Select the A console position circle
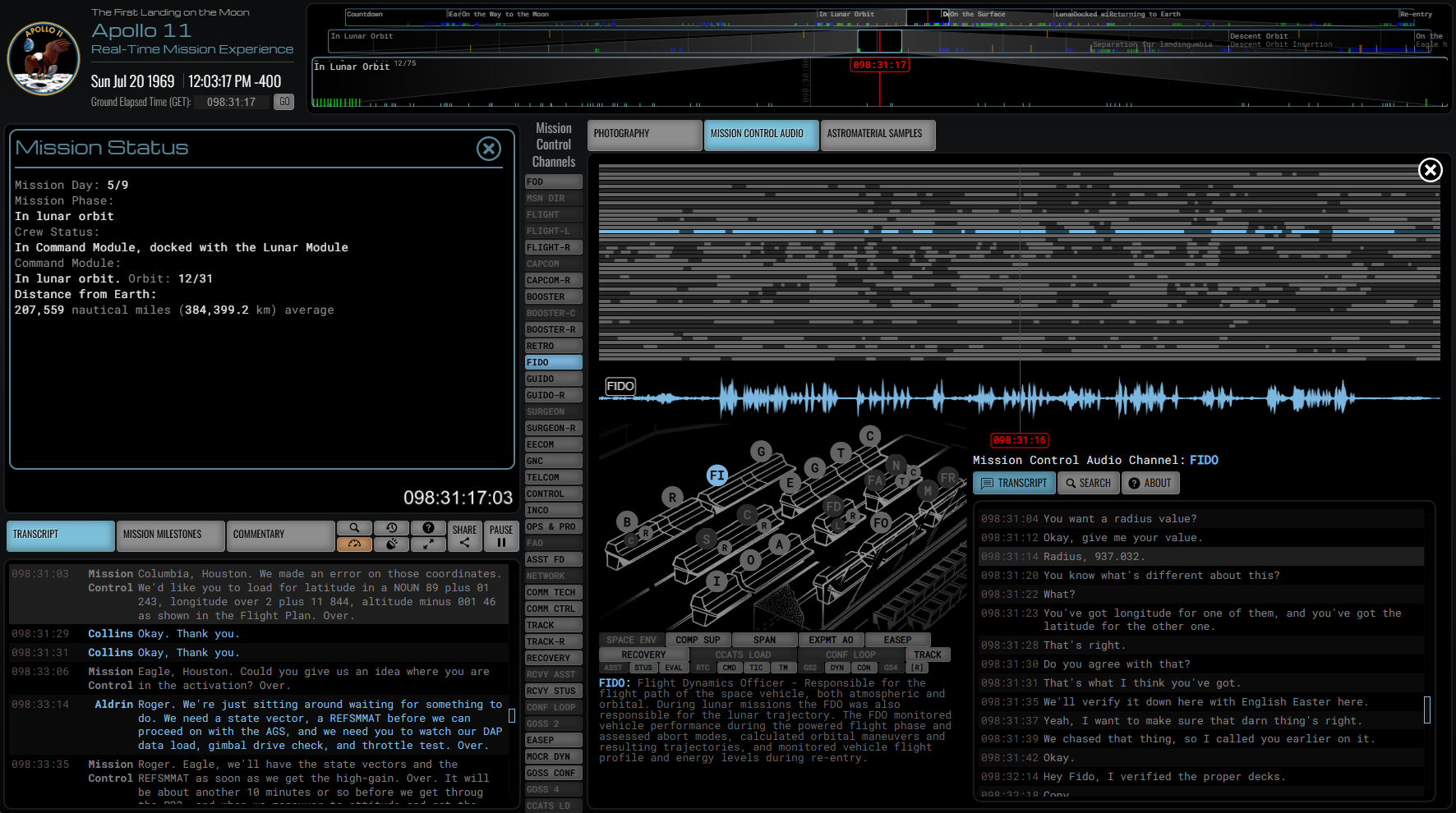The image size is (1456, 813). [x=779, y=544]
